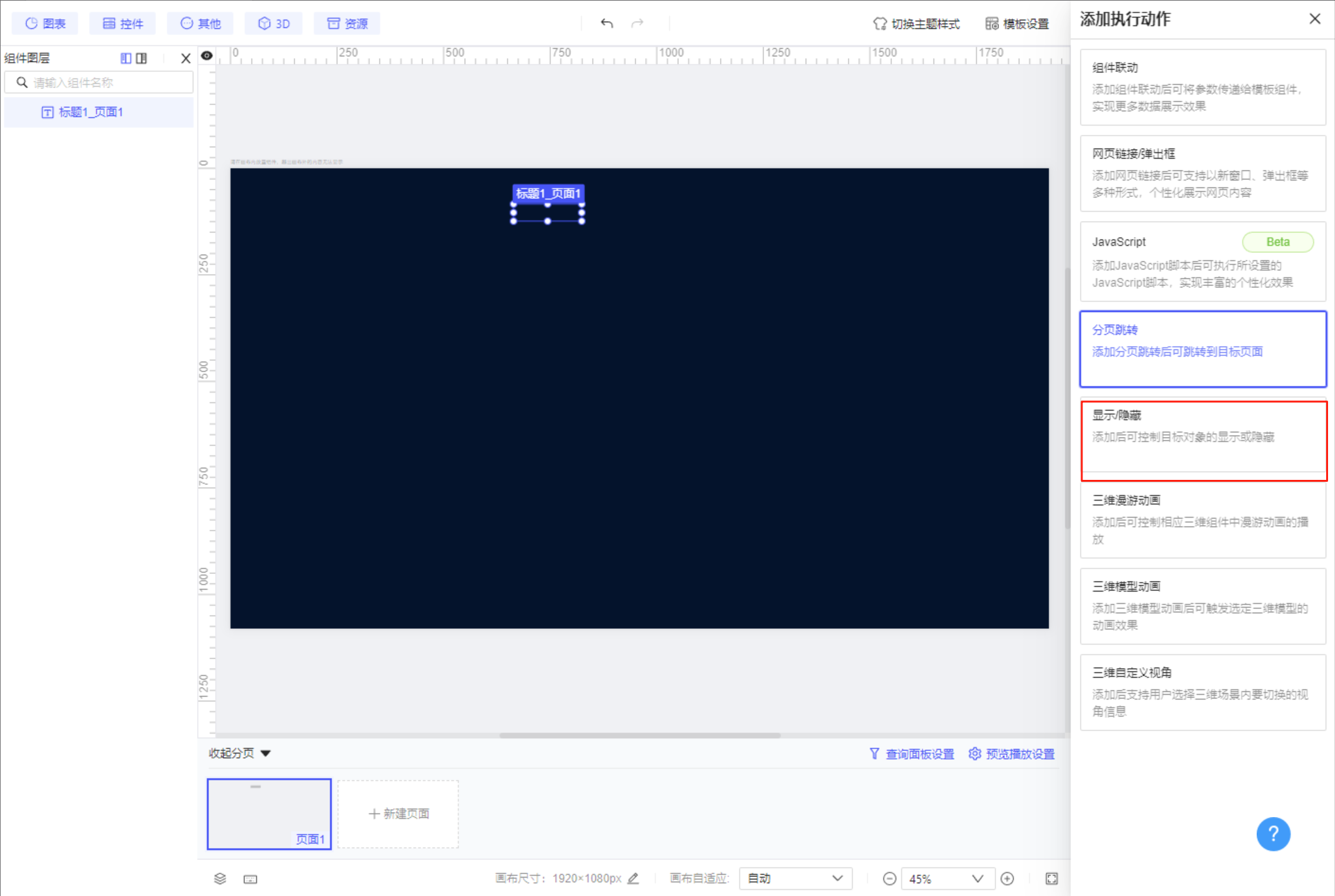The width and height of the screenshot is (1335, 896).
Task: Toggle canvas visibility eye icon
Action: tap(207, 56)
